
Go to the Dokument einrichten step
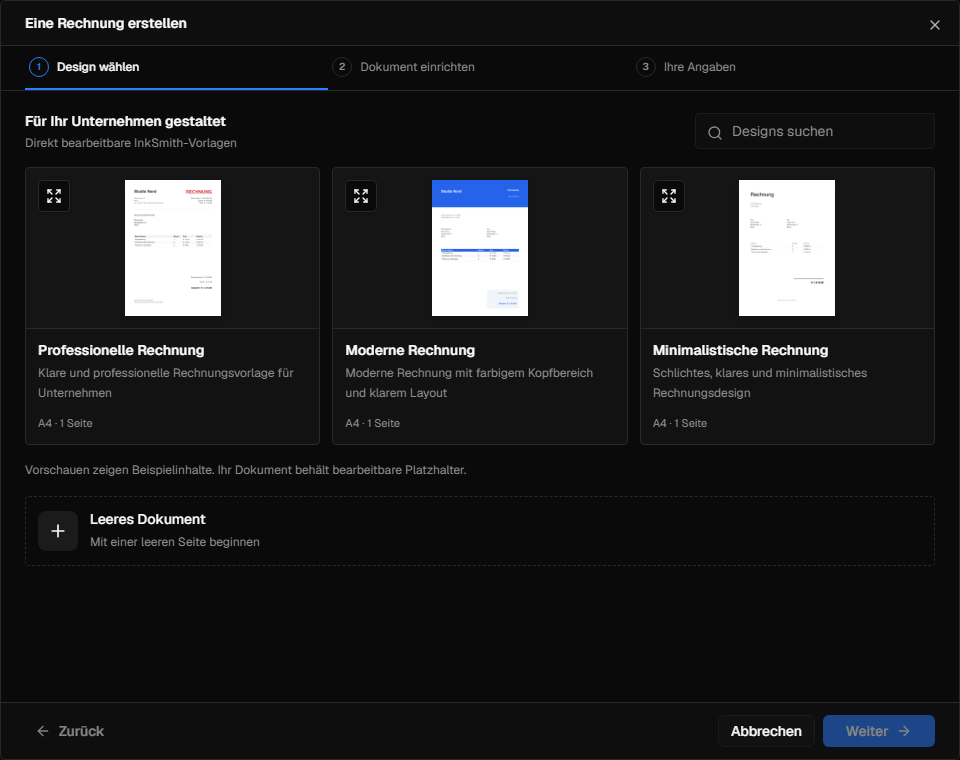(403, 67)
